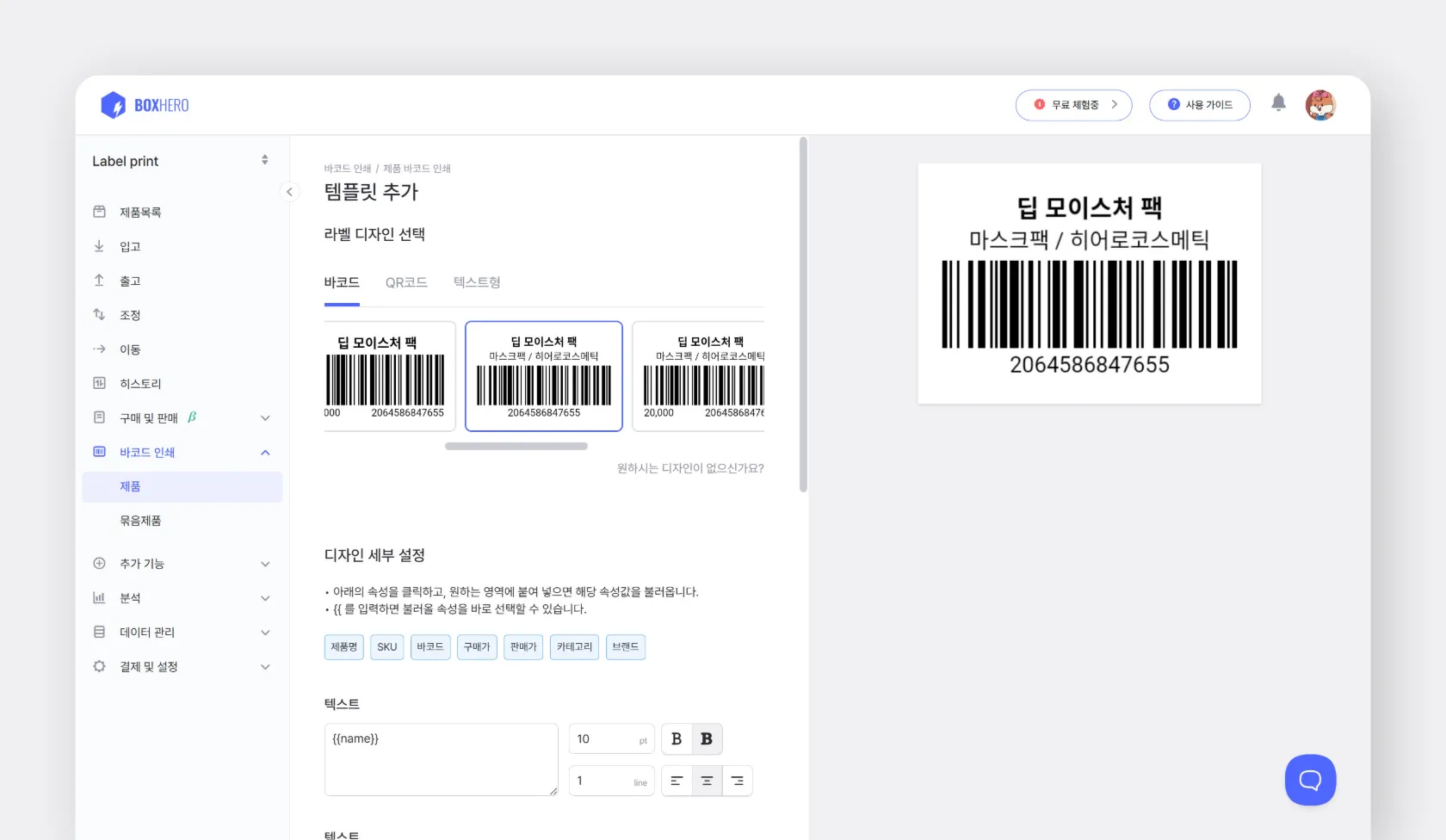Open the 입고 (stock-in) sidebar menu

tap(131, 246)
